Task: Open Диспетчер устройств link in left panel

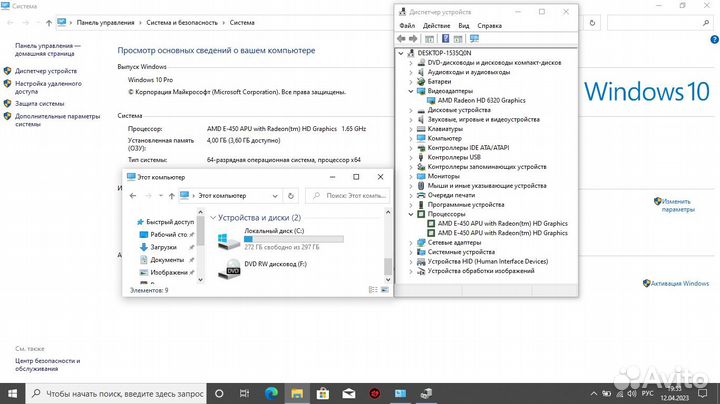Action: (x=46, y=71)
